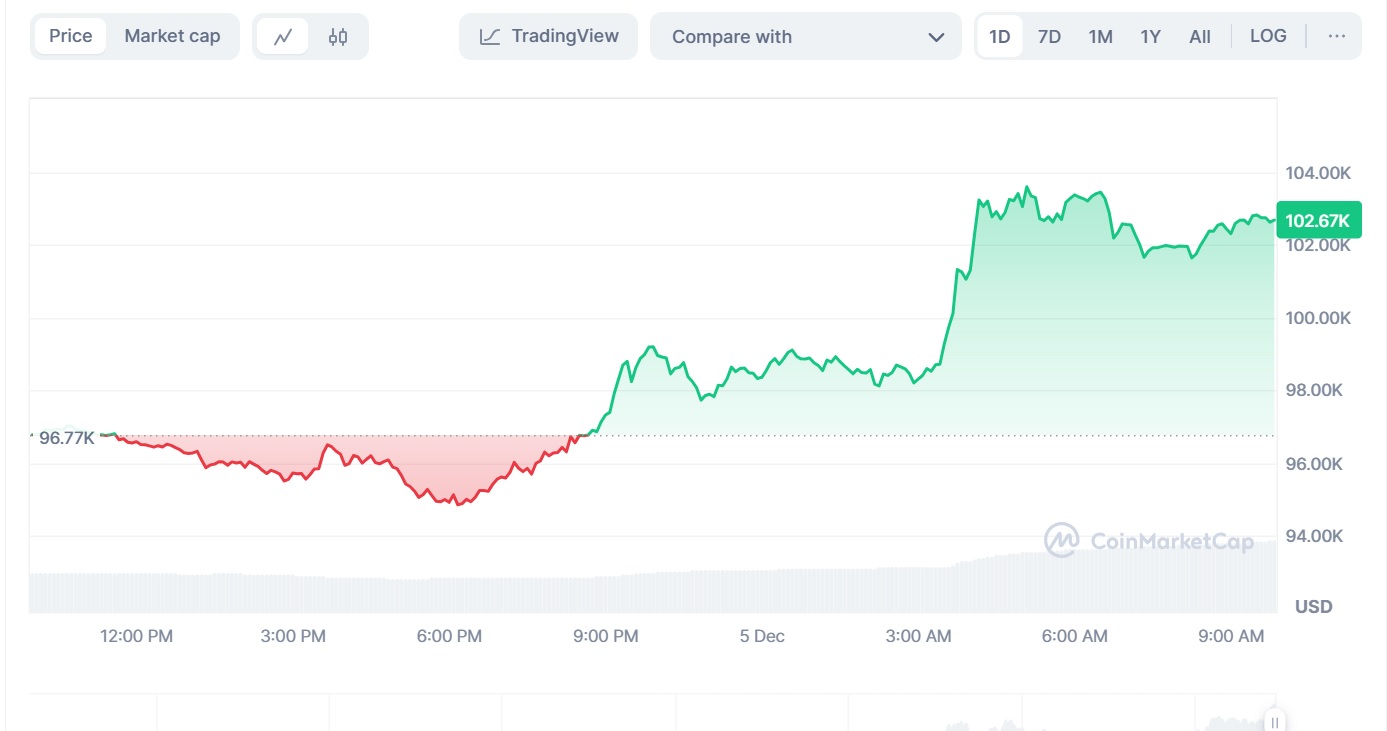Screen dimensions: 1387x731
Task: Click the 12:00 PM time label
Action: tap(136, 636)
